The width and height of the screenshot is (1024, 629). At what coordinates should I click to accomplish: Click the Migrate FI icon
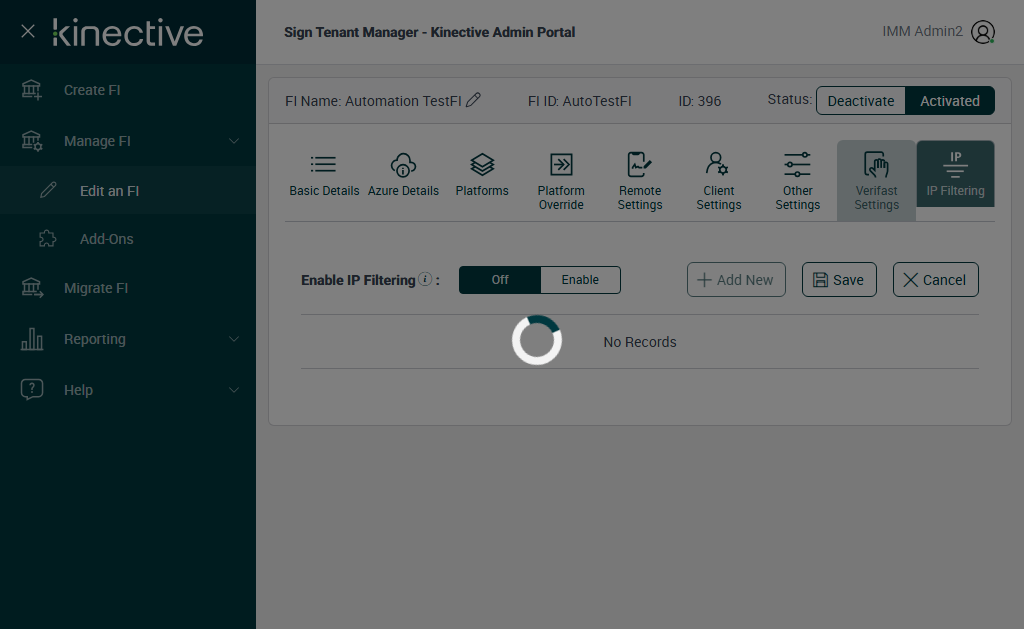31,288
